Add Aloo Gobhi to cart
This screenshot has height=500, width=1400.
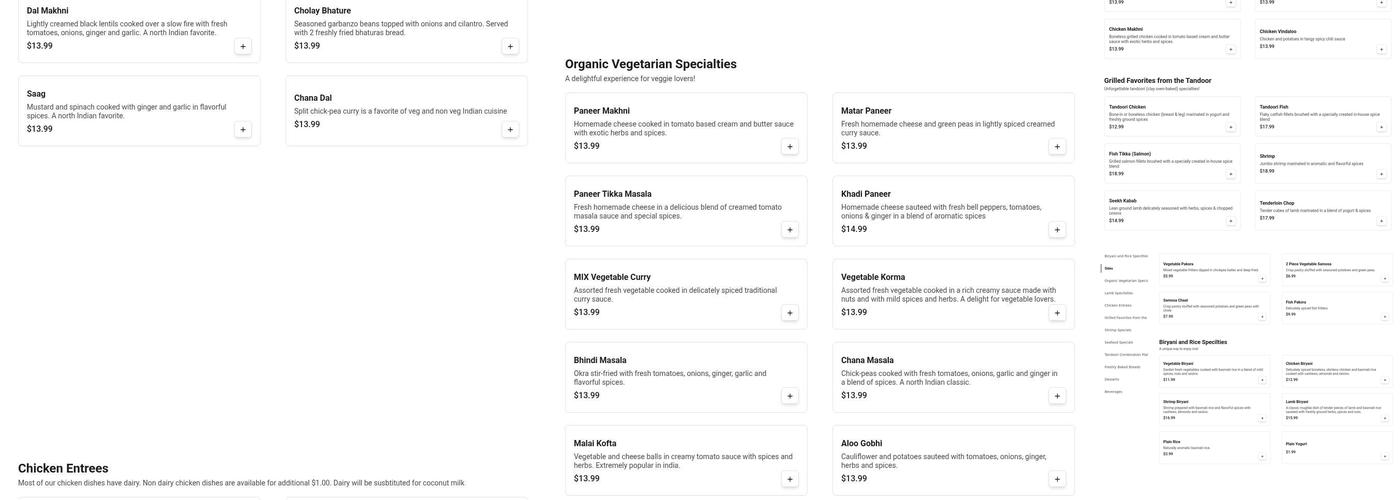(x=1057, y=479)
